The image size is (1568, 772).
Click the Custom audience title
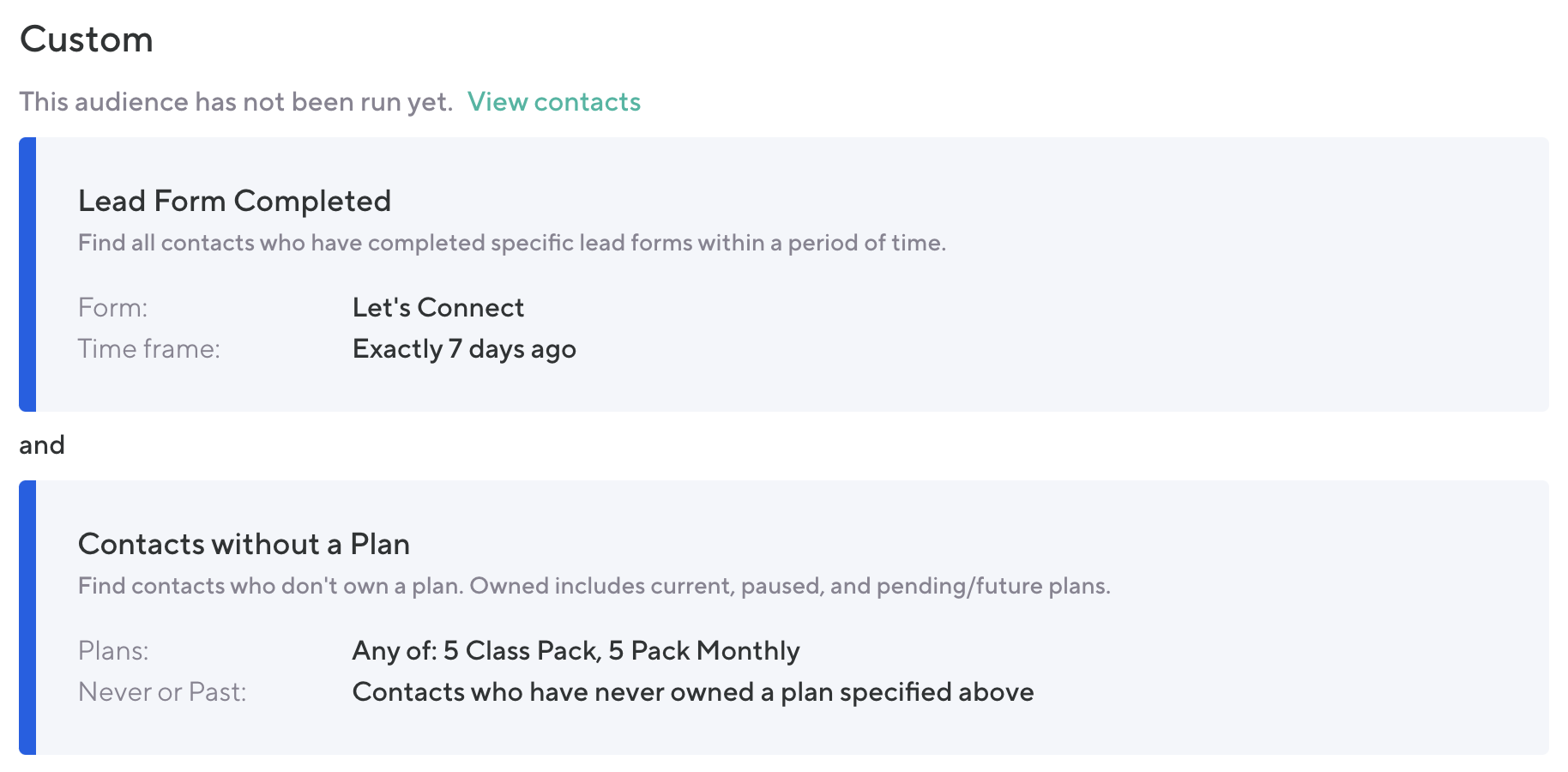click(x=87, y=39)
